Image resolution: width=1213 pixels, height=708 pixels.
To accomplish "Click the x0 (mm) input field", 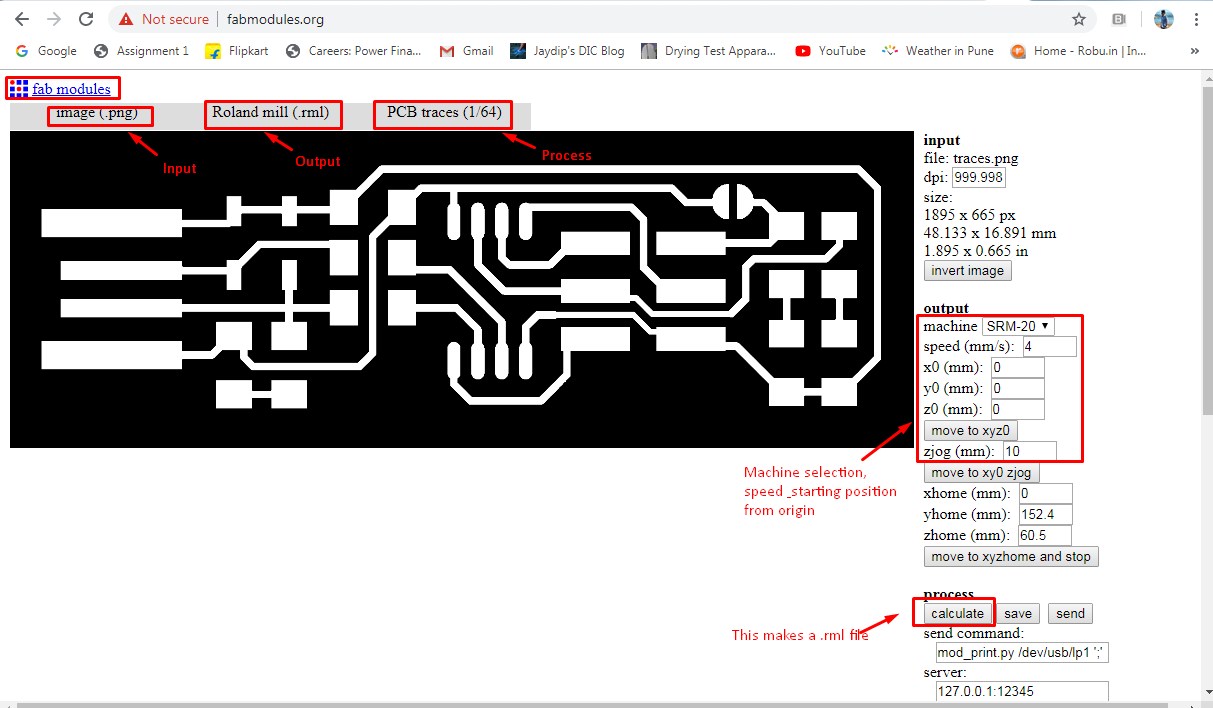I will 1017,368.
